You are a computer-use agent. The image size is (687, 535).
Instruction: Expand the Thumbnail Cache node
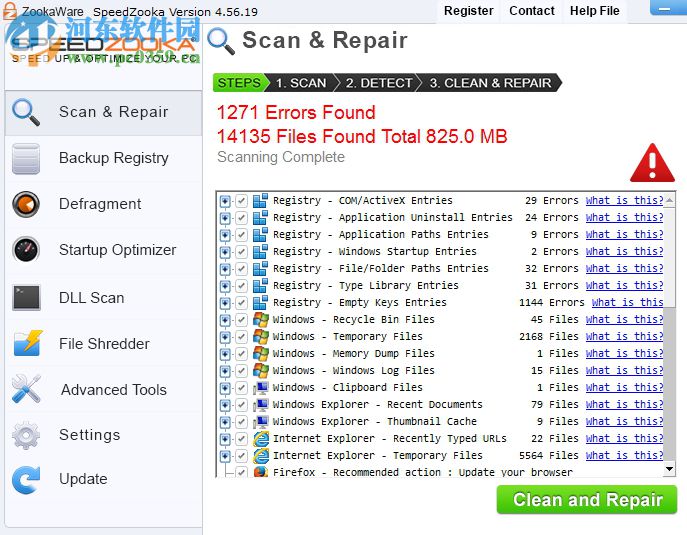(225, 422)
